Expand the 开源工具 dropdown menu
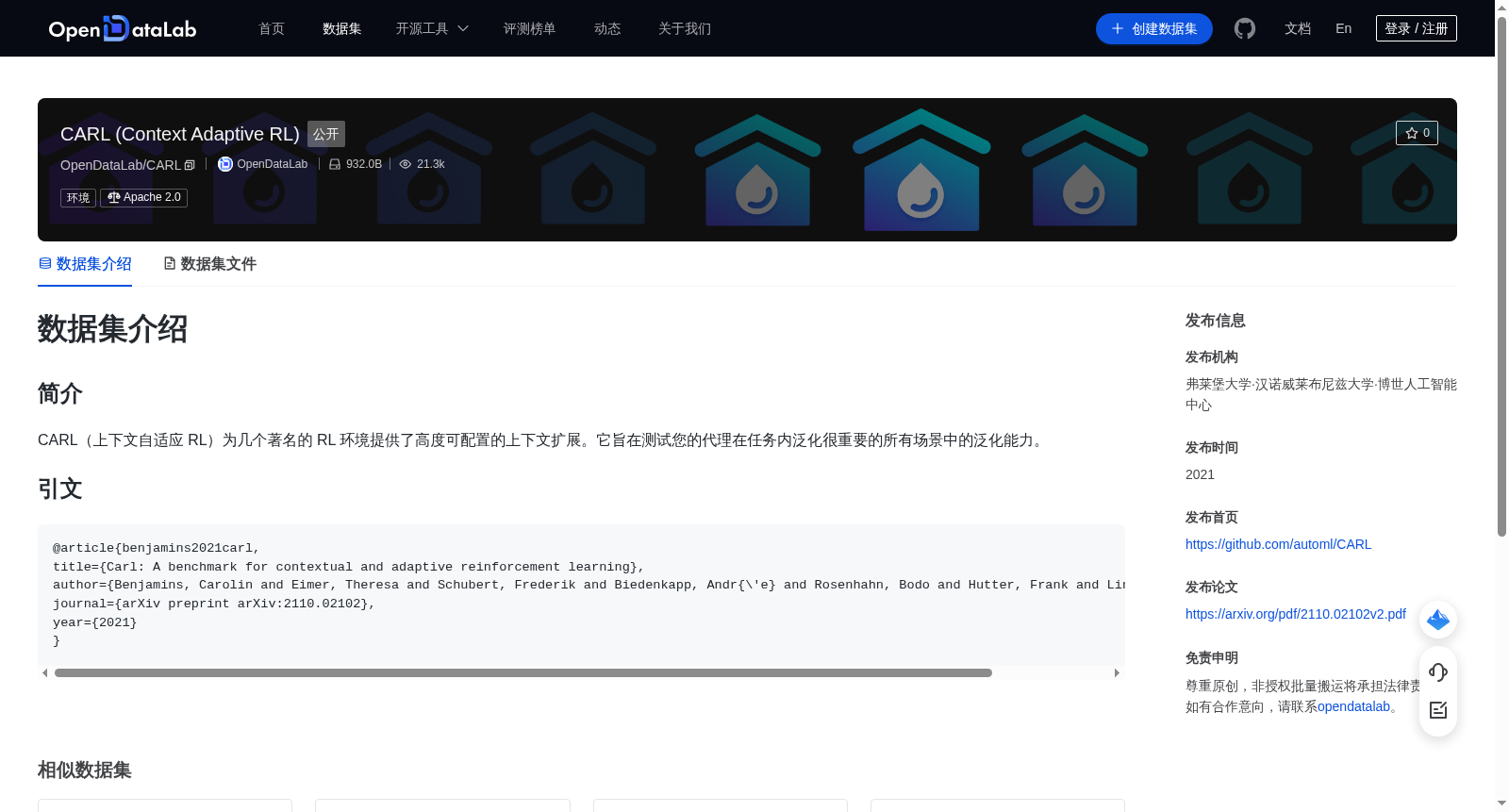Screen dimensions: 1509x812 (432, 28)
